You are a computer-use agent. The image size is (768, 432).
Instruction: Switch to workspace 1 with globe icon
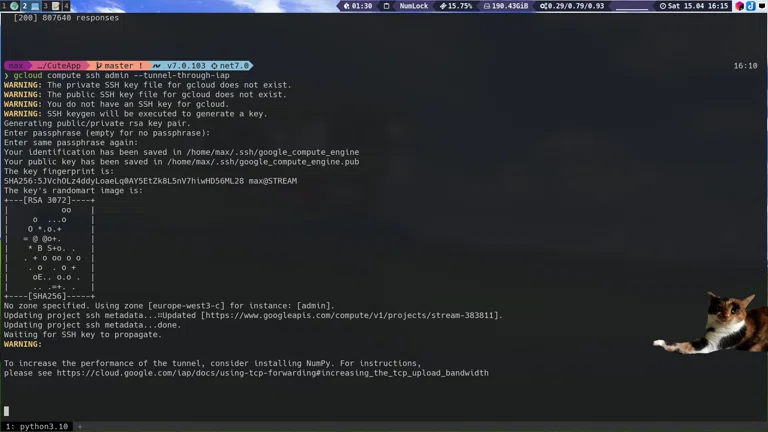8,6
